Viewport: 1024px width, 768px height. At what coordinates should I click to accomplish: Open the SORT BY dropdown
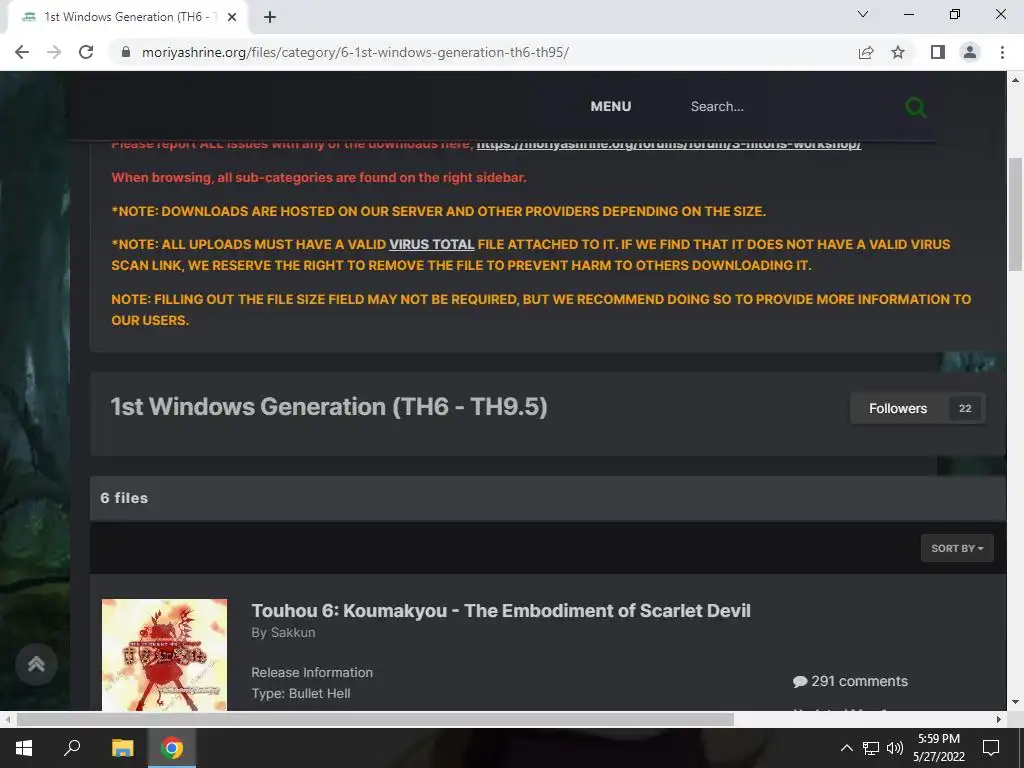coord(957,549)
